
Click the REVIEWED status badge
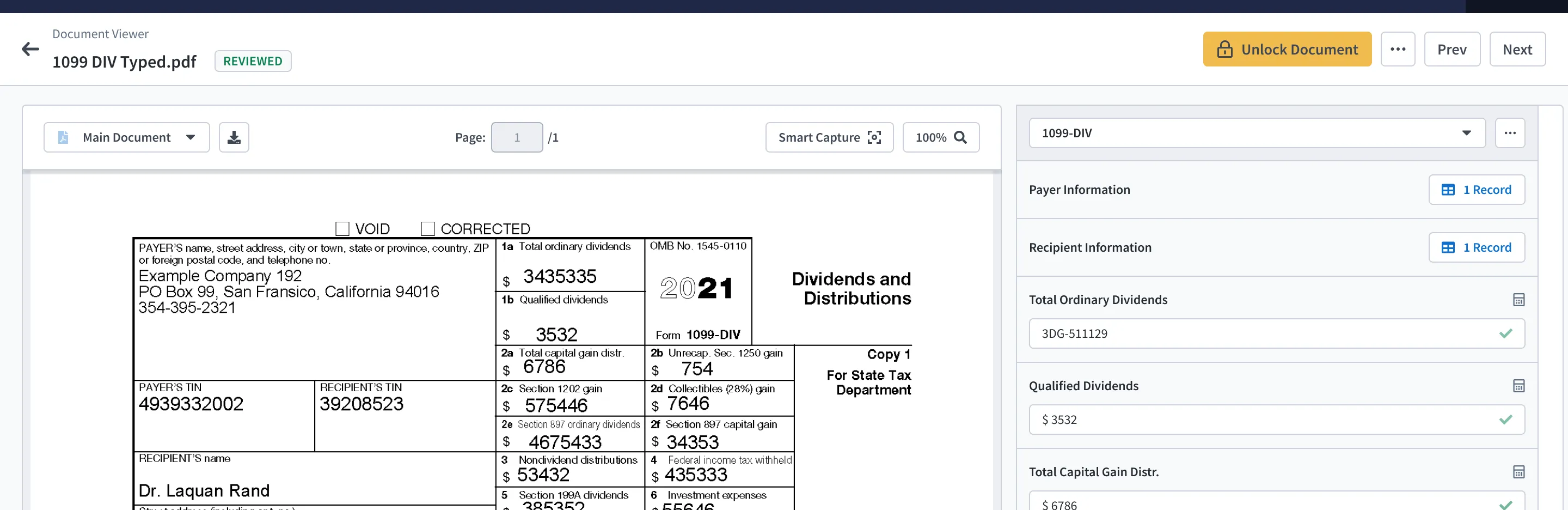click(x=253, y=61)
